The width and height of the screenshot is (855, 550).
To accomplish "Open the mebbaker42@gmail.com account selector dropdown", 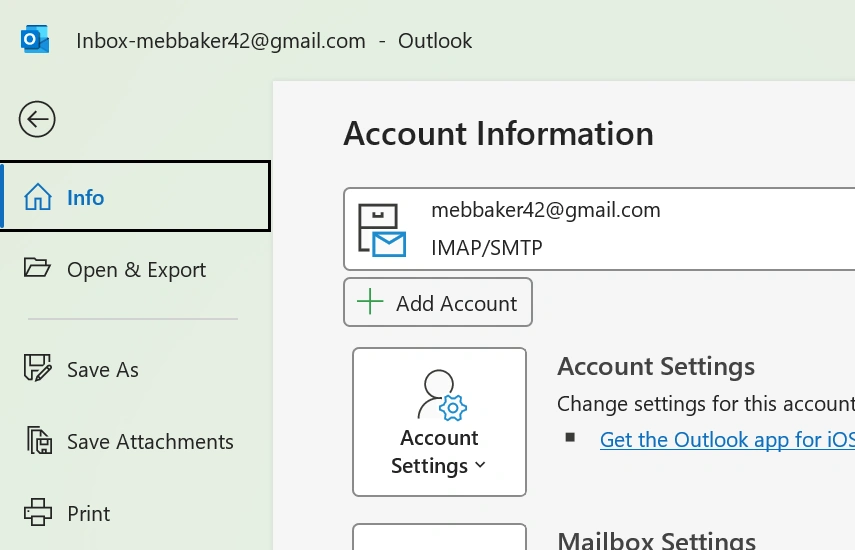I will click(x=599, y=229).
